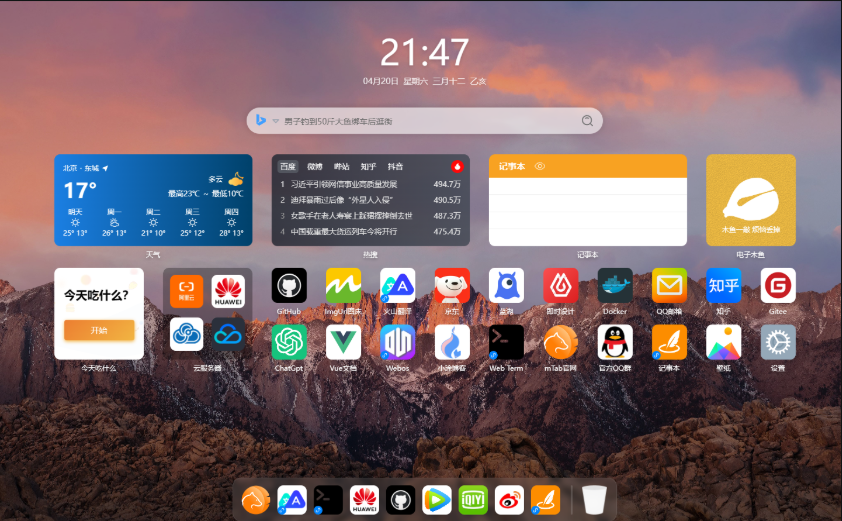The height and width of the screenshot is (521, 842).
Task: Open hot search item ranked 3
Action: tap(371, 215)
